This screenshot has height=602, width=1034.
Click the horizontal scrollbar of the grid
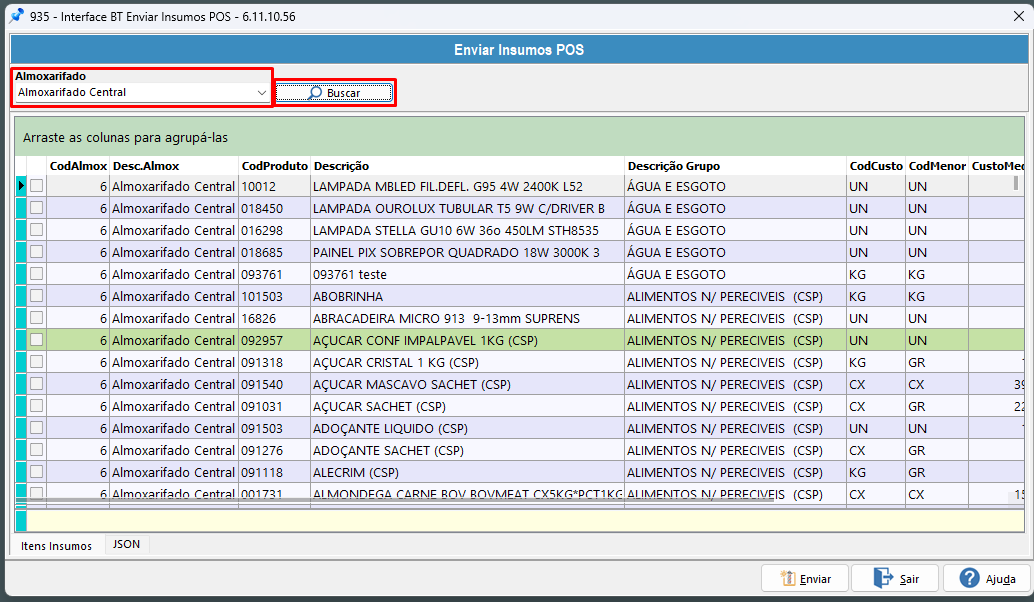point(394,500)
